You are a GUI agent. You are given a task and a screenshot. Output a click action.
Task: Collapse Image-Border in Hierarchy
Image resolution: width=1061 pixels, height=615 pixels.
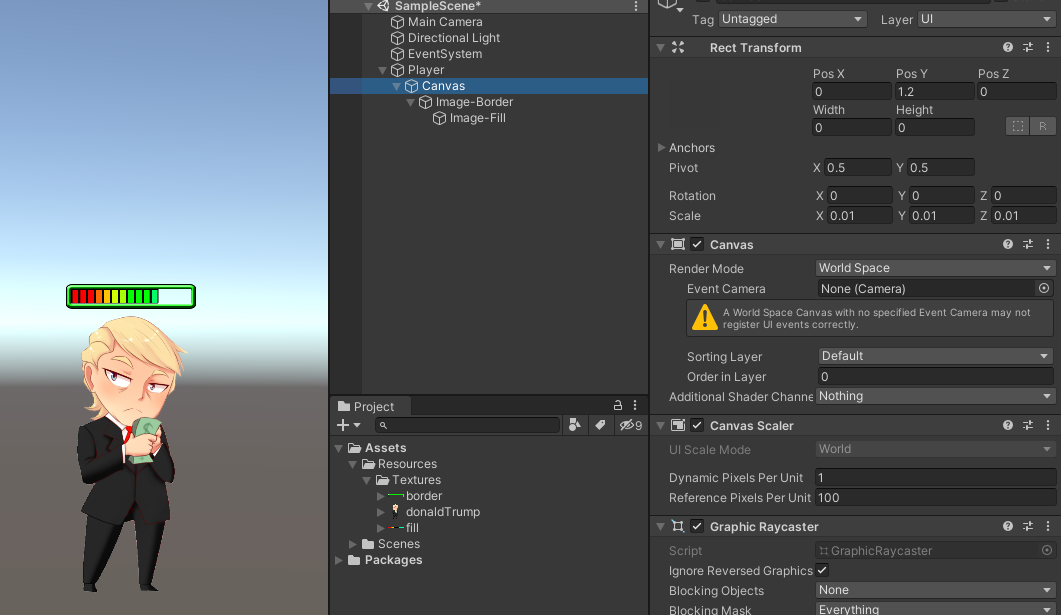pyautogui.click(x=411, y=102)
